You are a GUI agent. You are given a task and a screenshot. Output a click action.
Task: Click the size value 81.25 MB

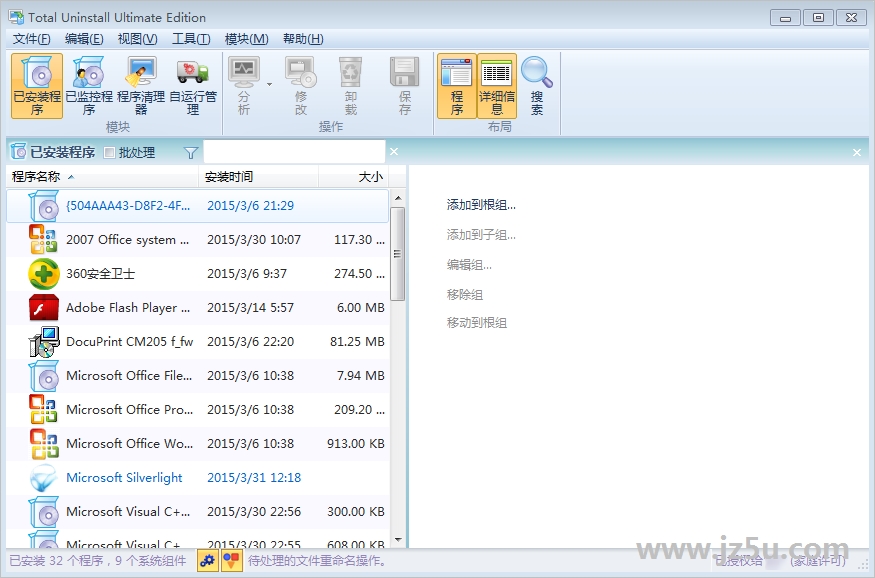coord(357,341)
